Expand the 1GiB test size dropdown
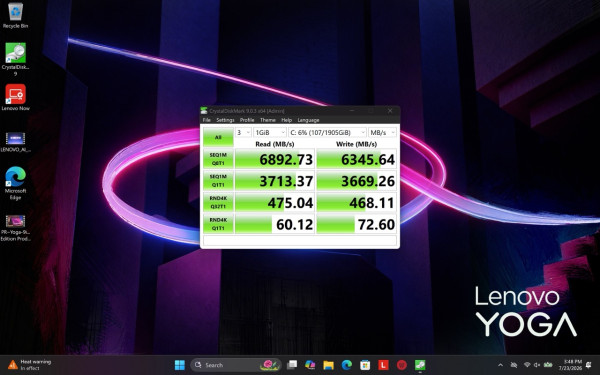The height and width of the screenshot is (375, 600). [x=270, y=132]
